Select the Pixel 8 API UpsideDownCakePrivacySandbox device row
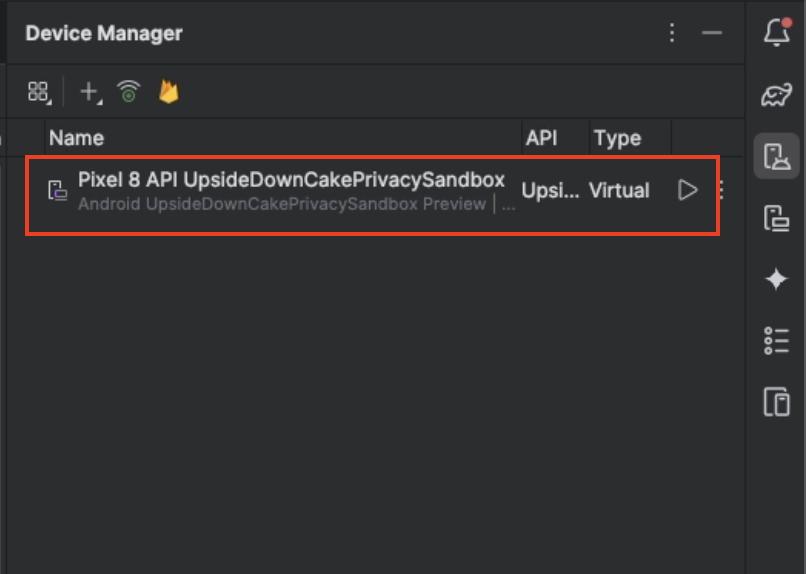The height and width of the screenshot is (574, 806). [x=372, y=195]
